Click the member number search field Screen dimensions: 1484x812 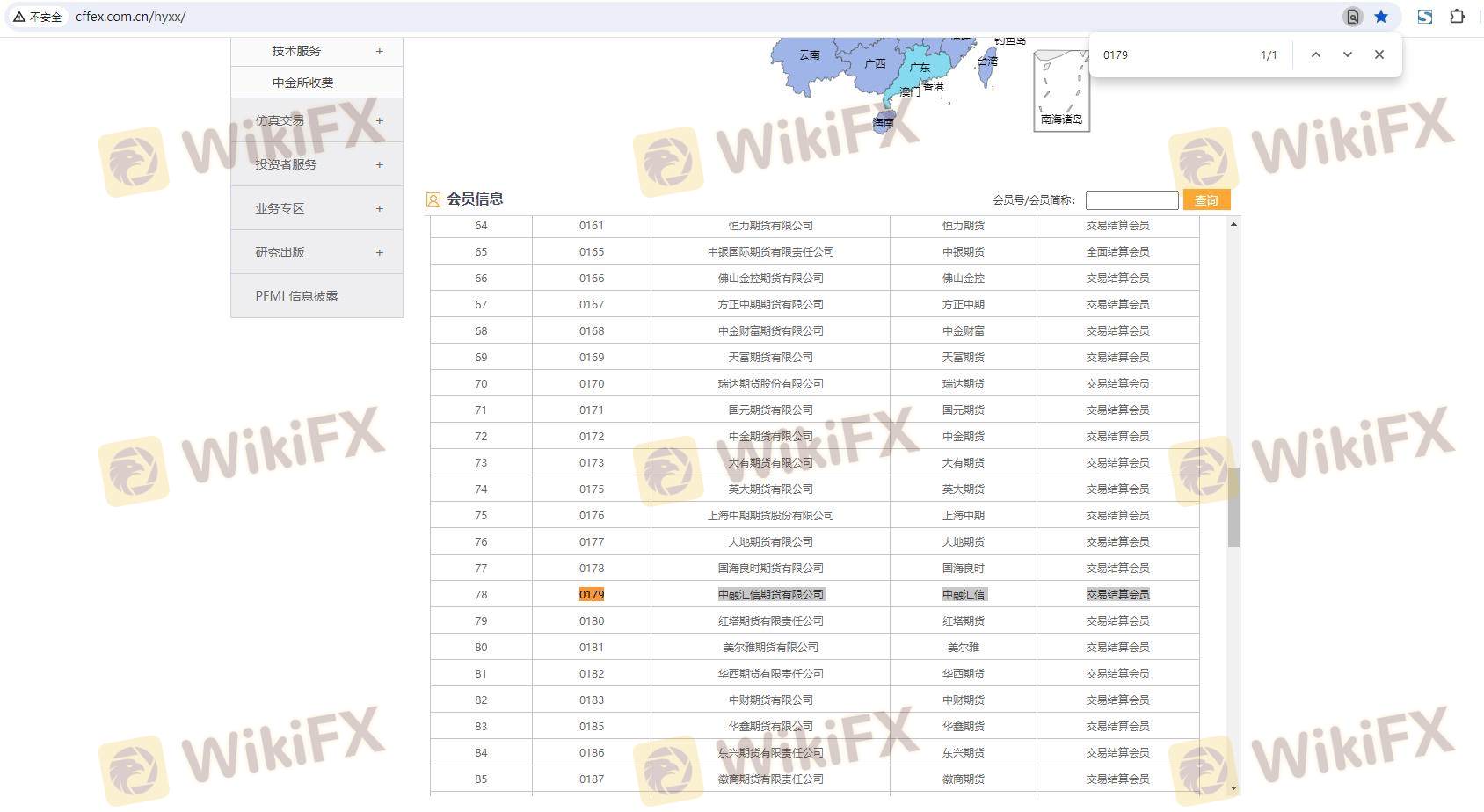coord(1131,200)
